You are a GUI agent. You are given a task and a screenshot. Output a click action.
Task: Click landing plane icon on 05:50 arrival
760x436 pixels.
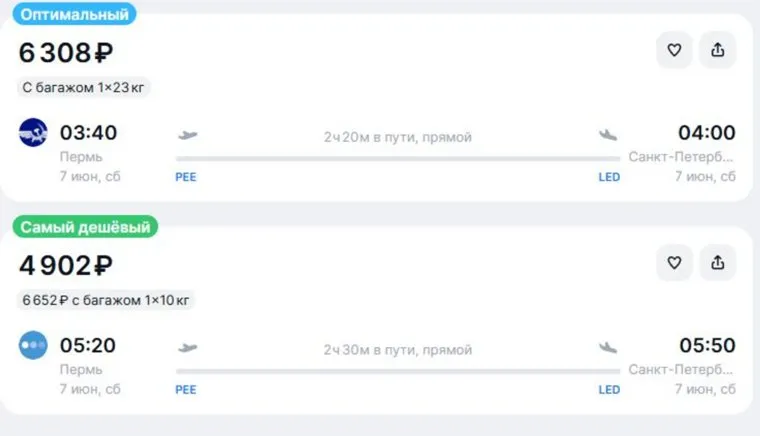click(608, 348)
